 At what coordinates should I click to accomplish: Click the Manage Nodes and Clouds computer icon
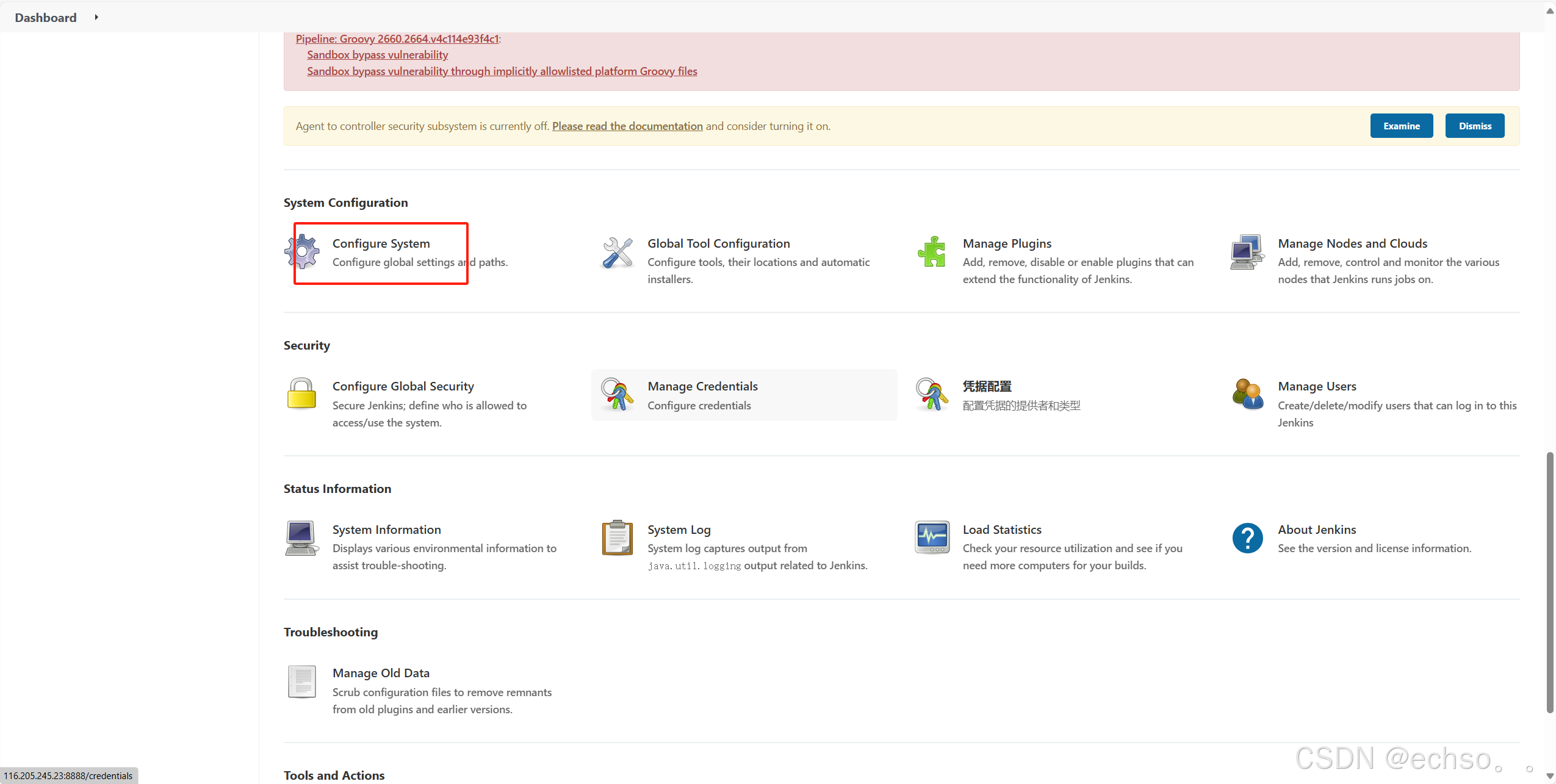(x=1247, y=251)
